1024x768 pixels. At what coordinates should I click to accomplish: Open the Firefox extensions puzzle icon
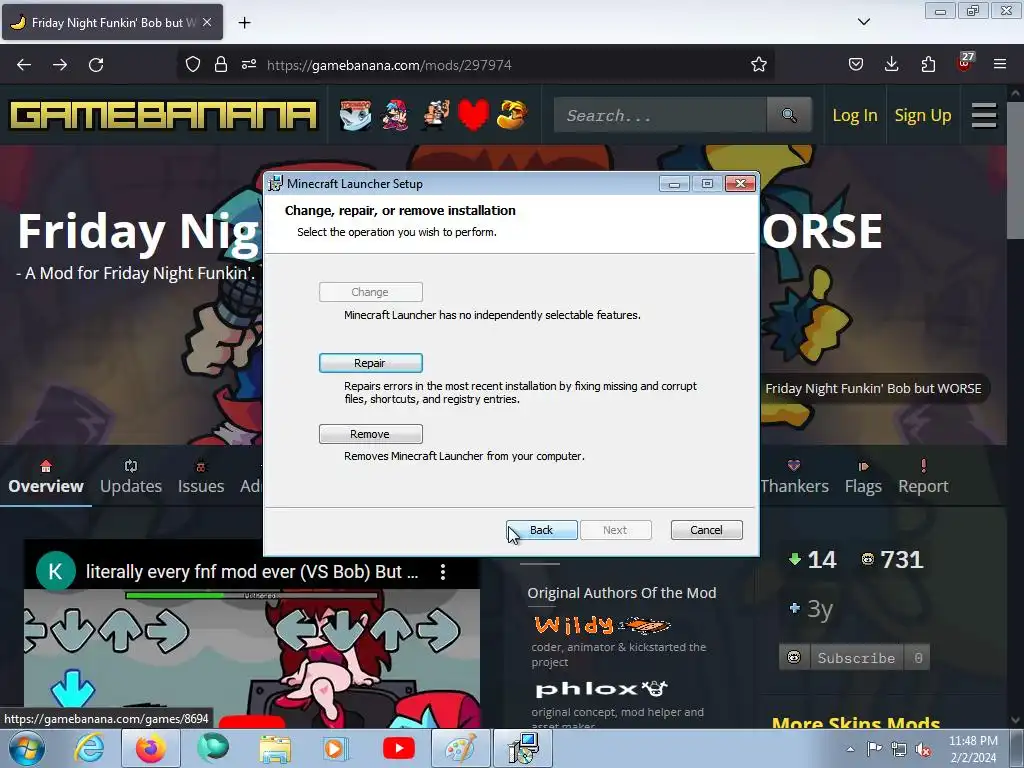(928, 64)
